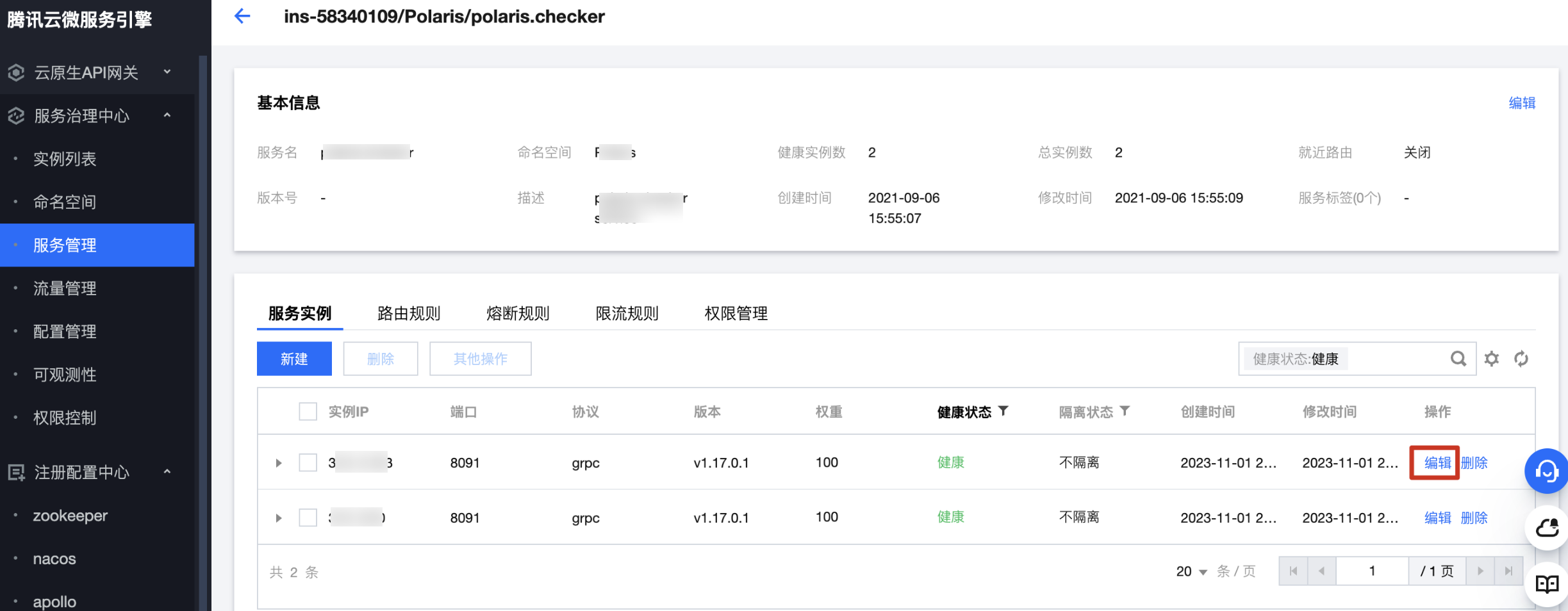Image resolution: width=1568 pixels, height=611 pixels.
Task: Click the 删除 toolbar button
Action: click(x=381, y=359)
